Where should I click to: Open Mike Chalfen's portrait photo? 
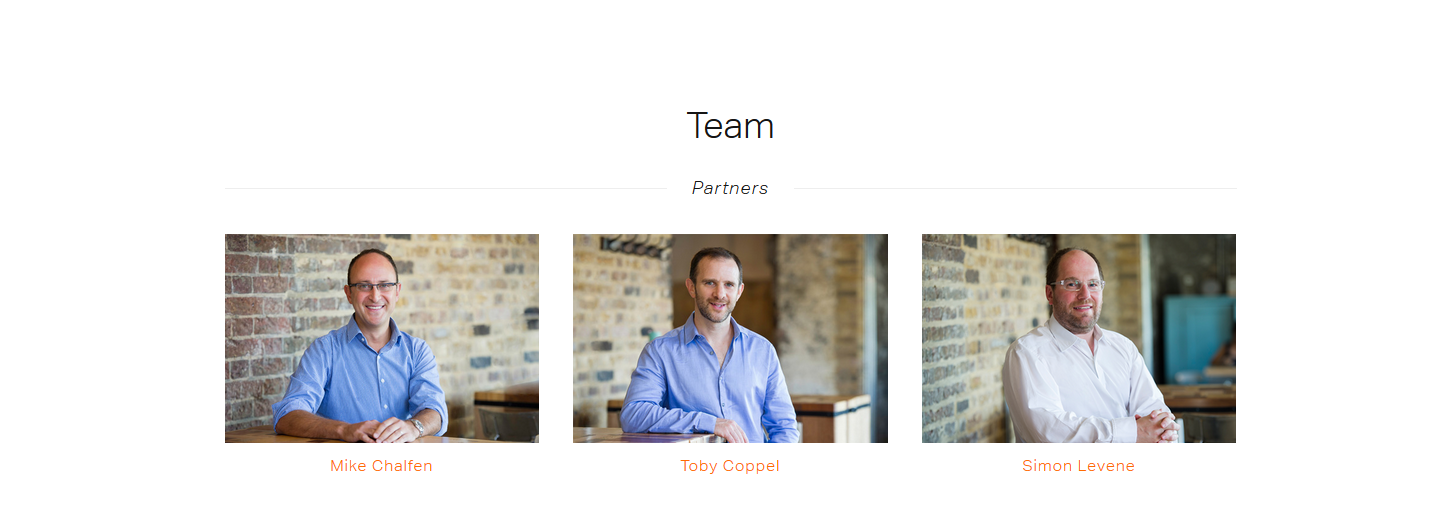click(x=382, y=338)
